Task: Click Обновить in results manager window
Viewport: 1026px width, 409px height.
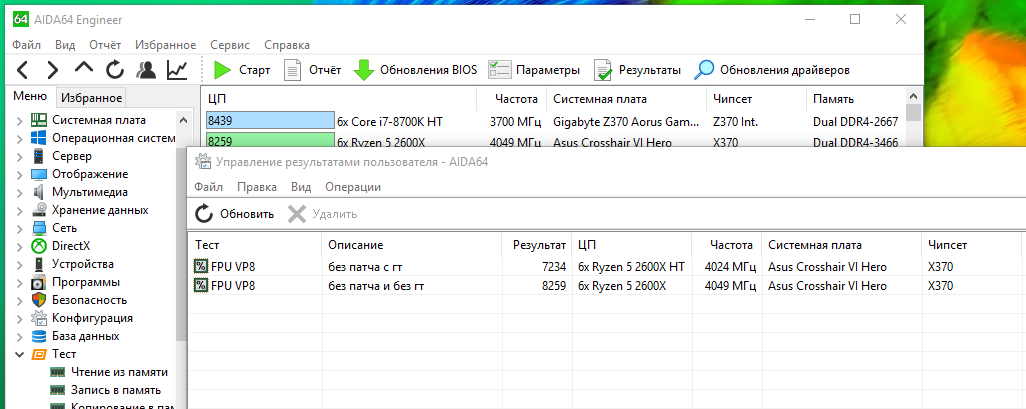Action: pos(235,214)
